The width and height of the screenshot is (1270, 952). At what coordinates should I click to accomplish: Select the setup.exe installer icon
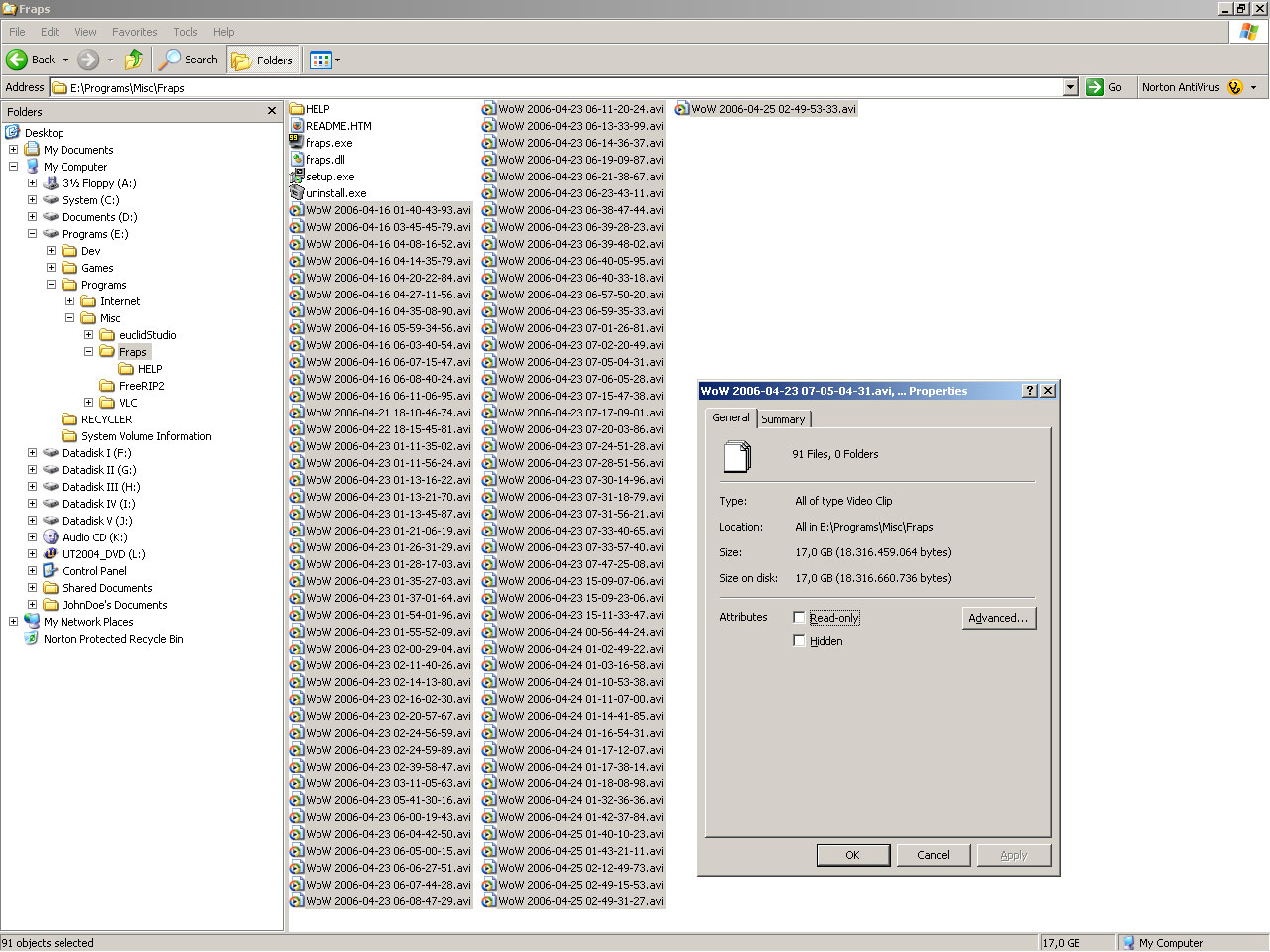tap(296, 177)
